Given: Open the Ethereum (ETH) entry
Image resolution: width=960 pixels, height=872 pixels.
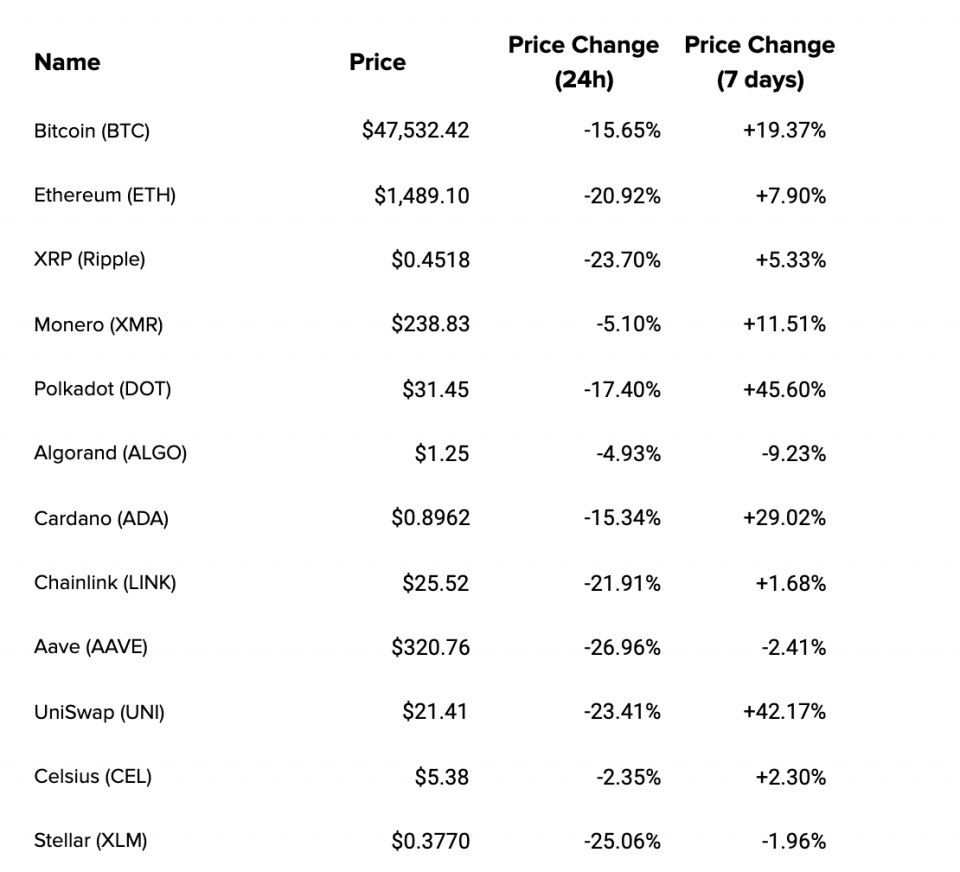Looking at the screenshot, I should coord(105,195).
